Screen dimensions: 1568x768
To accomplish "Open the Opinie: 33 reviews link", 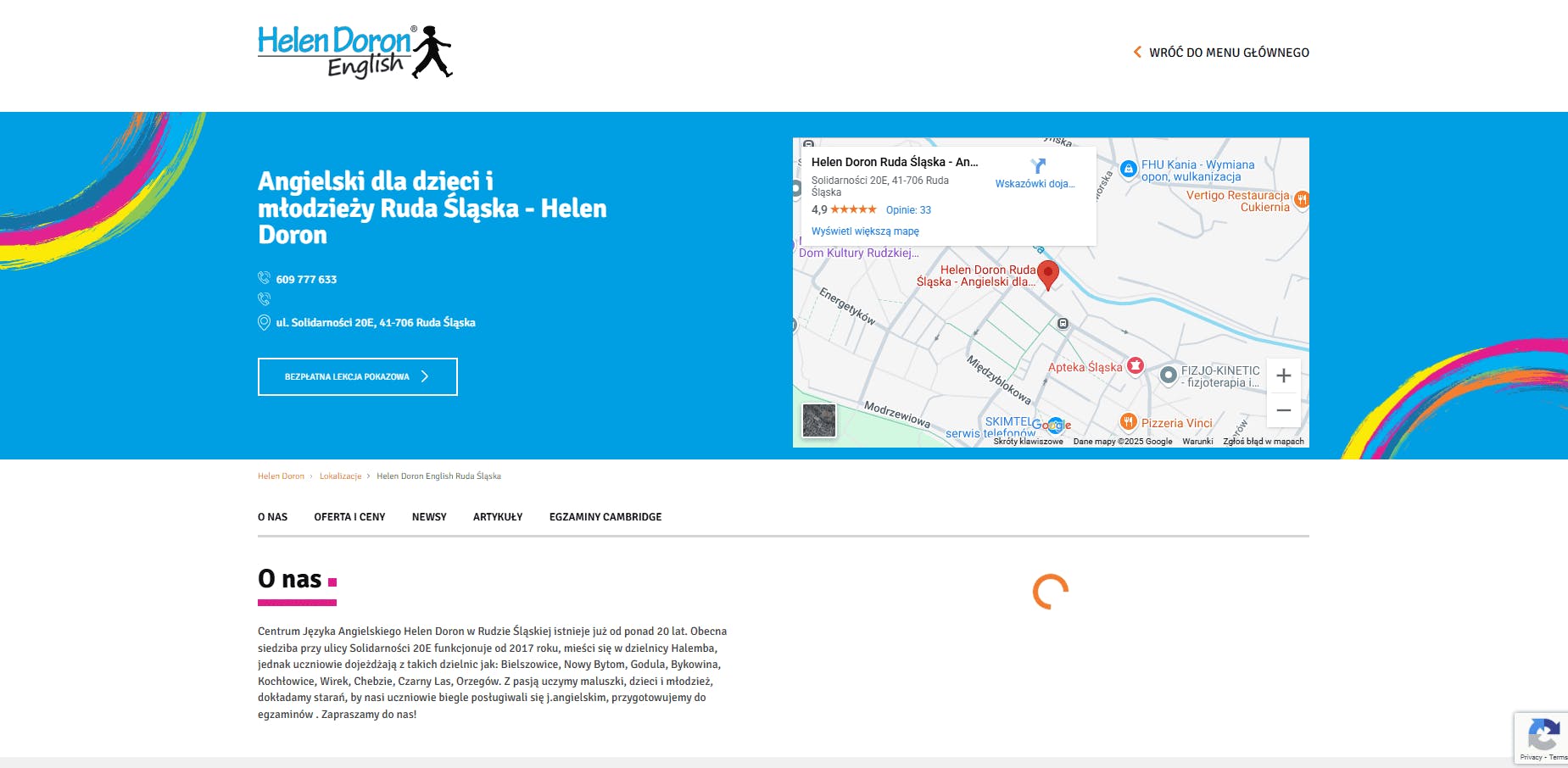I will coord(908,210).
